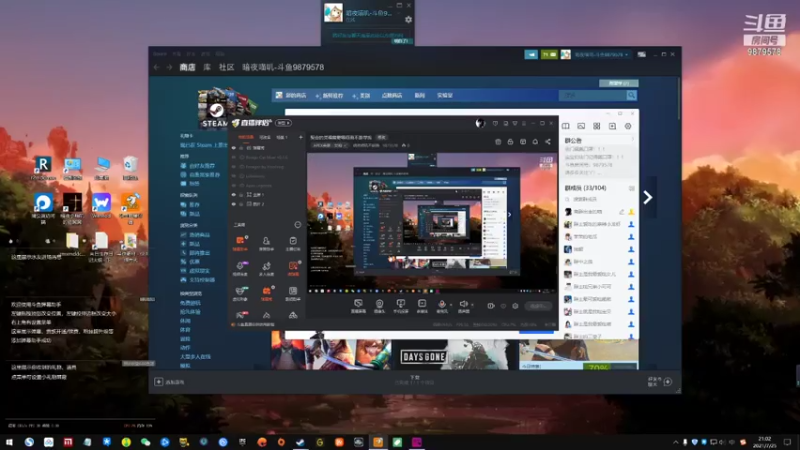The height and width of the screenshot is (450, 800).
Task: Click the first source button in the bottom toolbar
Action: point(358,306)
